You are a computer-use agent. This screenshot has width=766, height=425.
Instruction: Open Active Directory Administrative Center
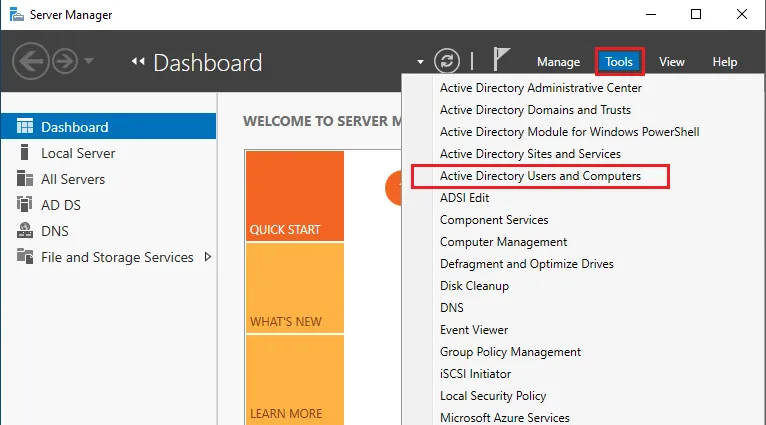[x=541, y=88]
